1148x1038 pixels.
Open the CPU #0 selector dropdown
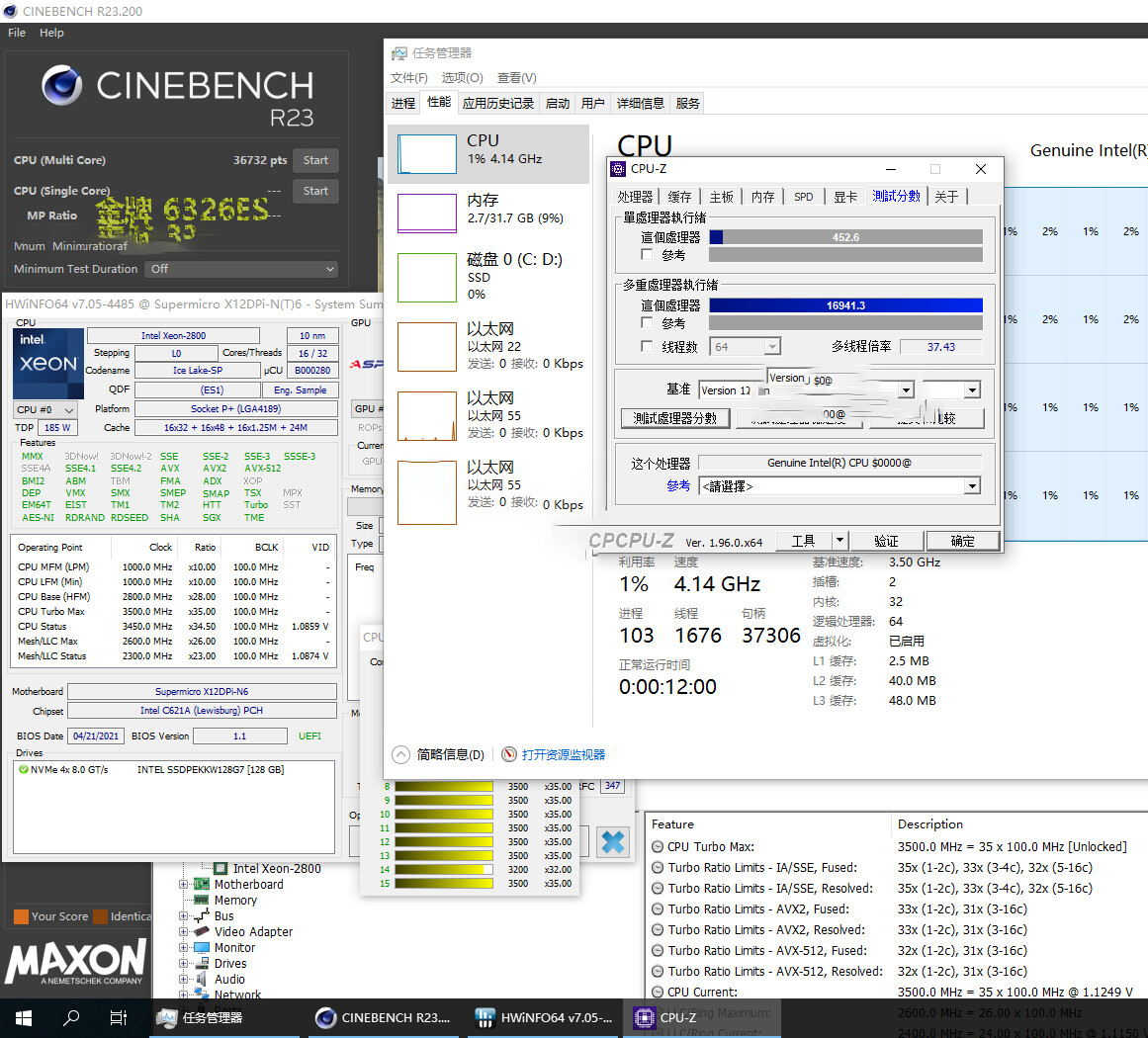(x=45, y=410)
